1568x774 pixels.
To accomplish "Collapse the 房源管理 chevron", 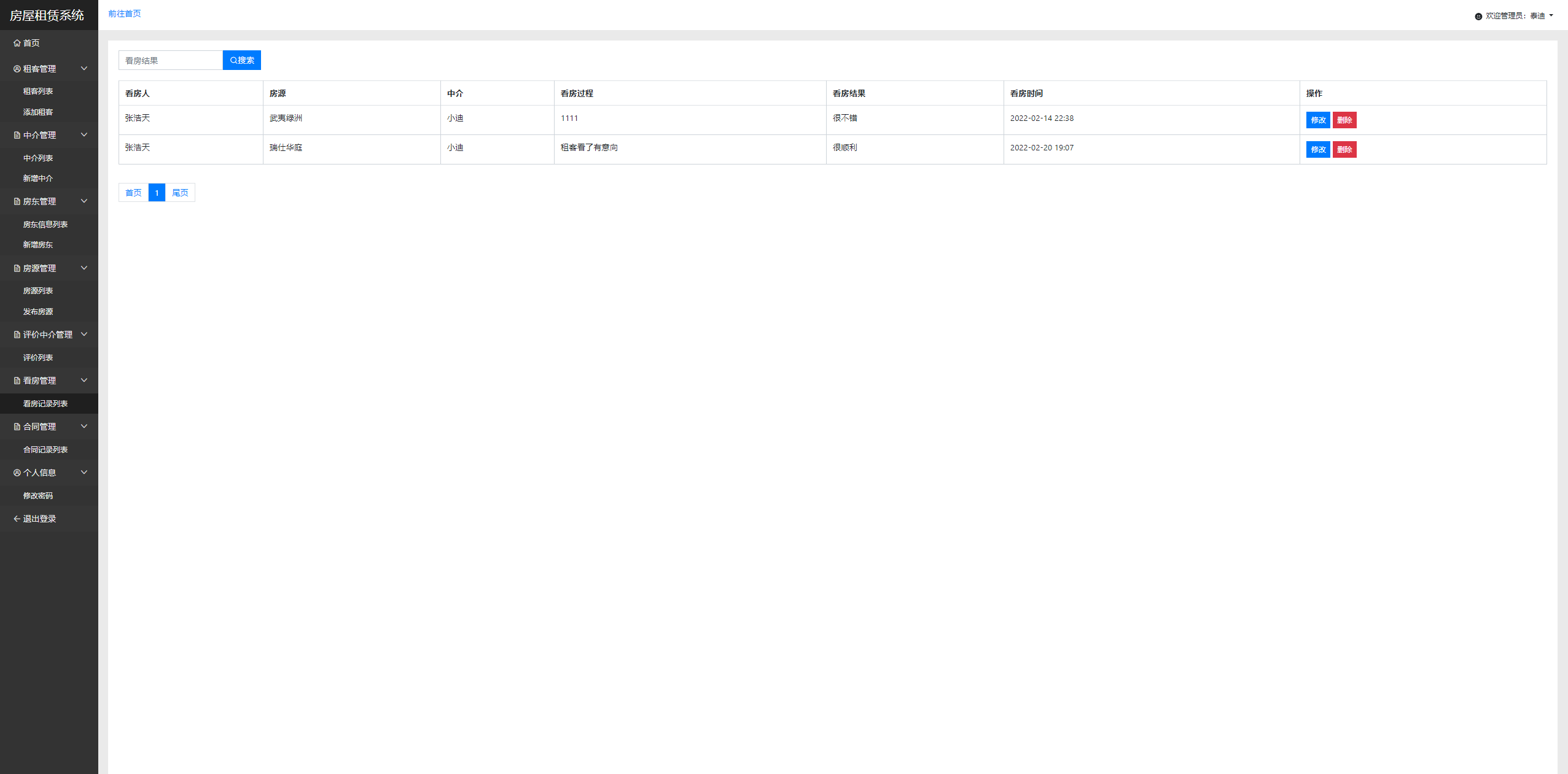I will [84, 268].
